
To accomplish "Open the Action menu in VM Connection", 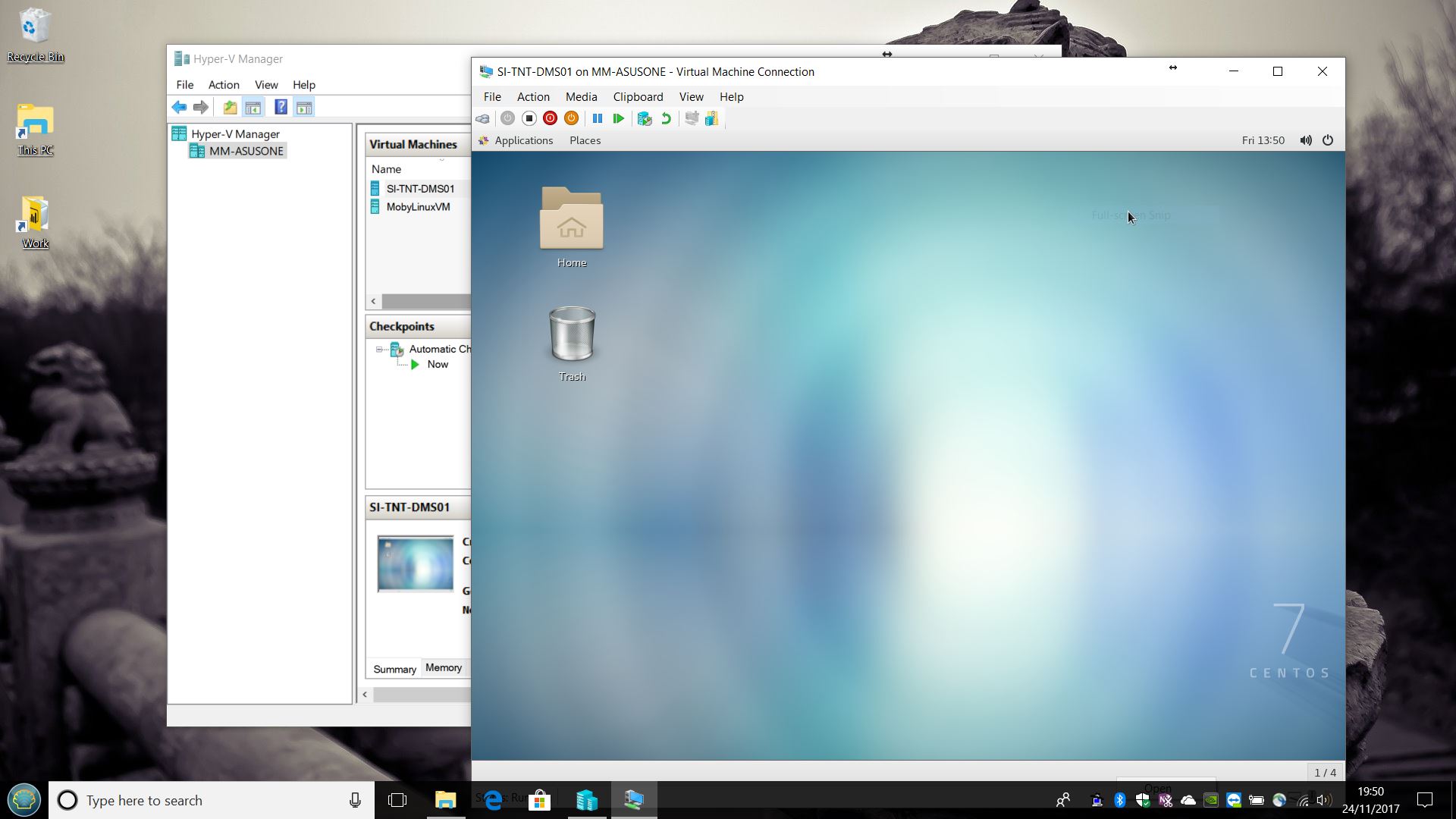I will [533, 97].
